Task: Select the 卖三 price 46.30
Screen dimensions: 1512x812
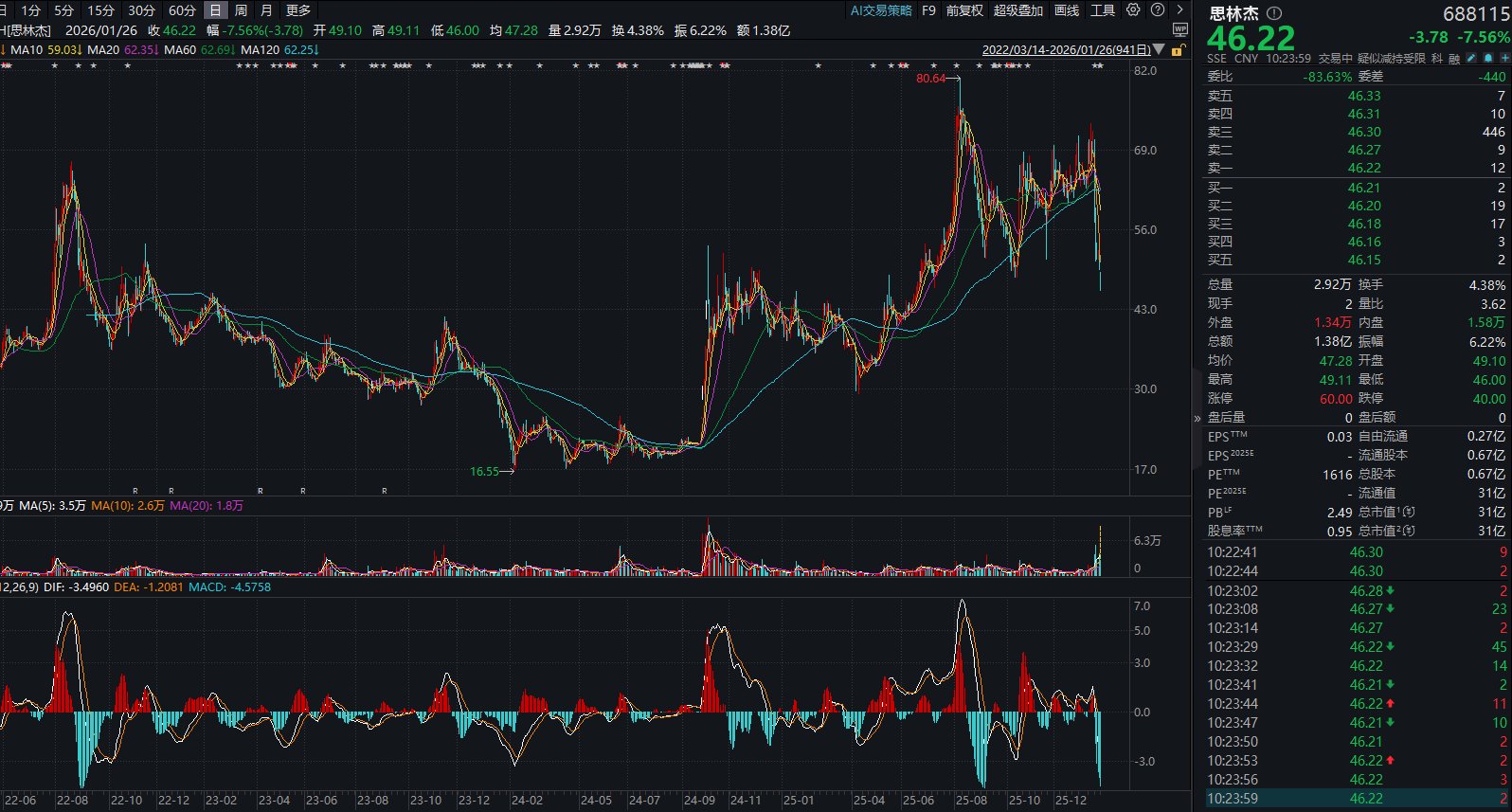Action: click(x=1364, y=132)
